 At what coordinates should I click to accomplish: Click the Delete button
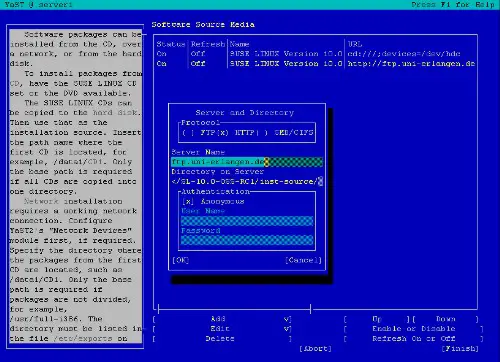click(x=222, y=339)
